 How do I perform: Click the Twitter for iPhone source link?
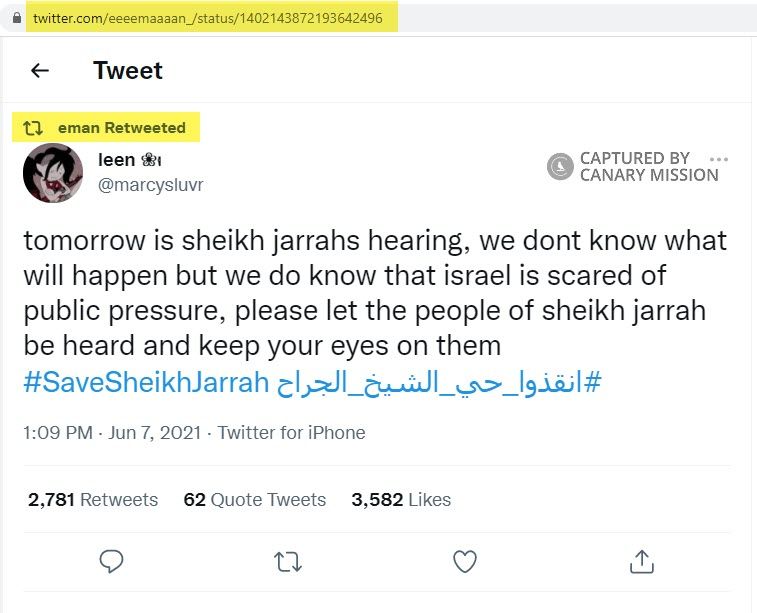(x=291, y=433)
